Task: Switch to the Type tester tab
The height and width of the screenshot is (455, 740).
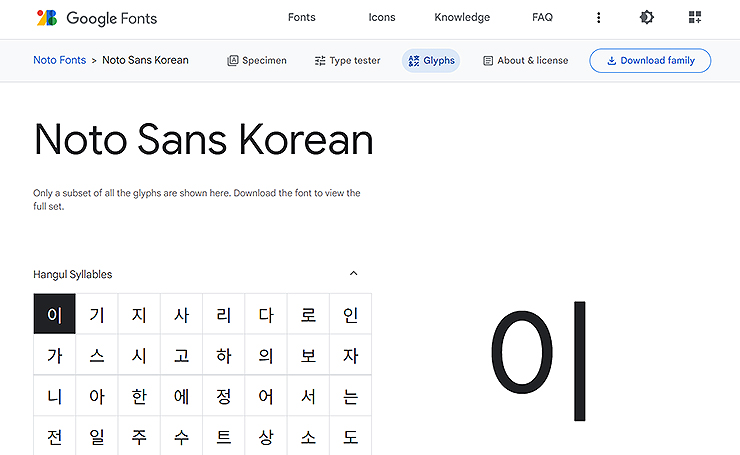Action: click(x=347, y=60)
